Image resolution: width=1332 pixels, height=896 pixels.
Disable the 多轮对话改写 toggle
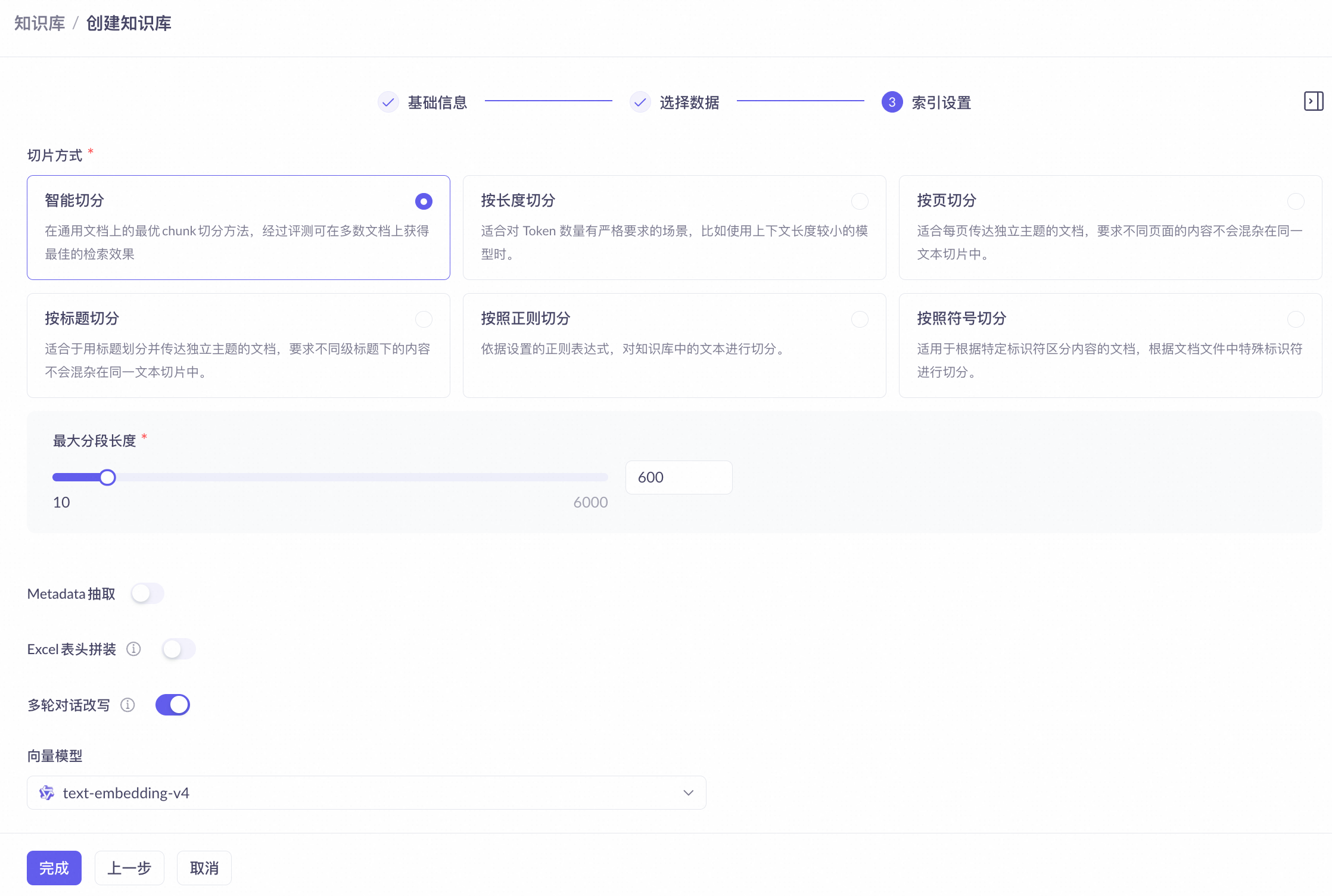coord(173,705)
